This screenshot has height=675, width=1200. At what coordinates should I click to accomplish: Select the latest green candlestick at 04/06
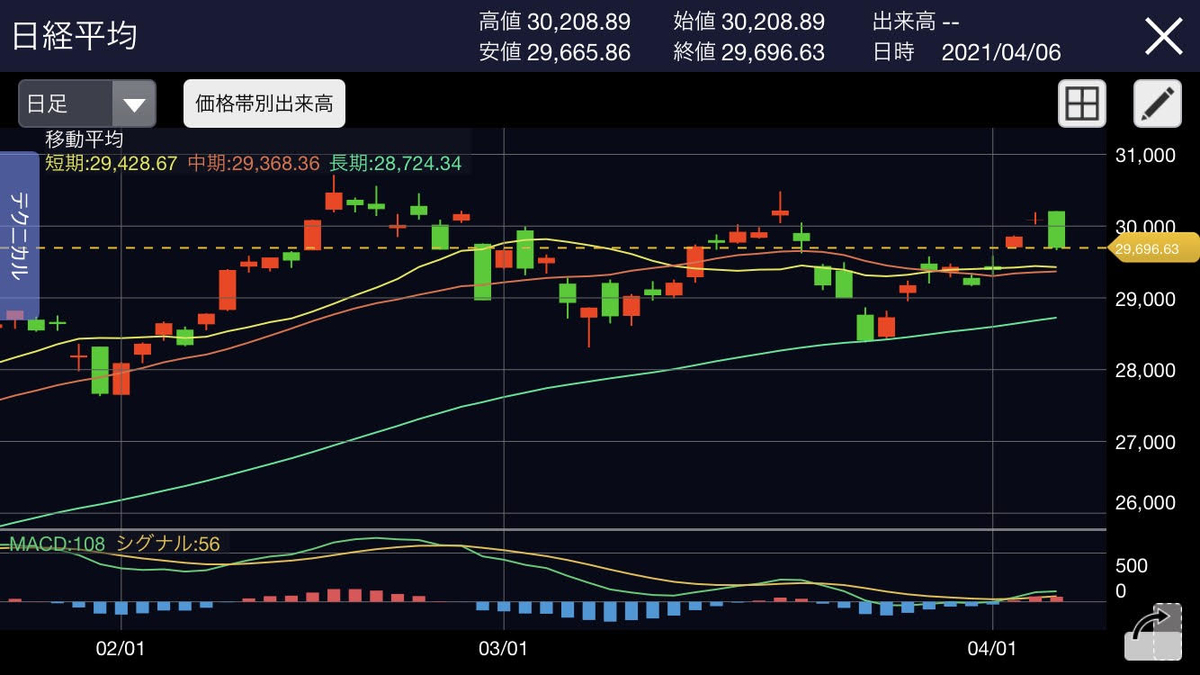pyautogui.click(x=1056, y=229)
